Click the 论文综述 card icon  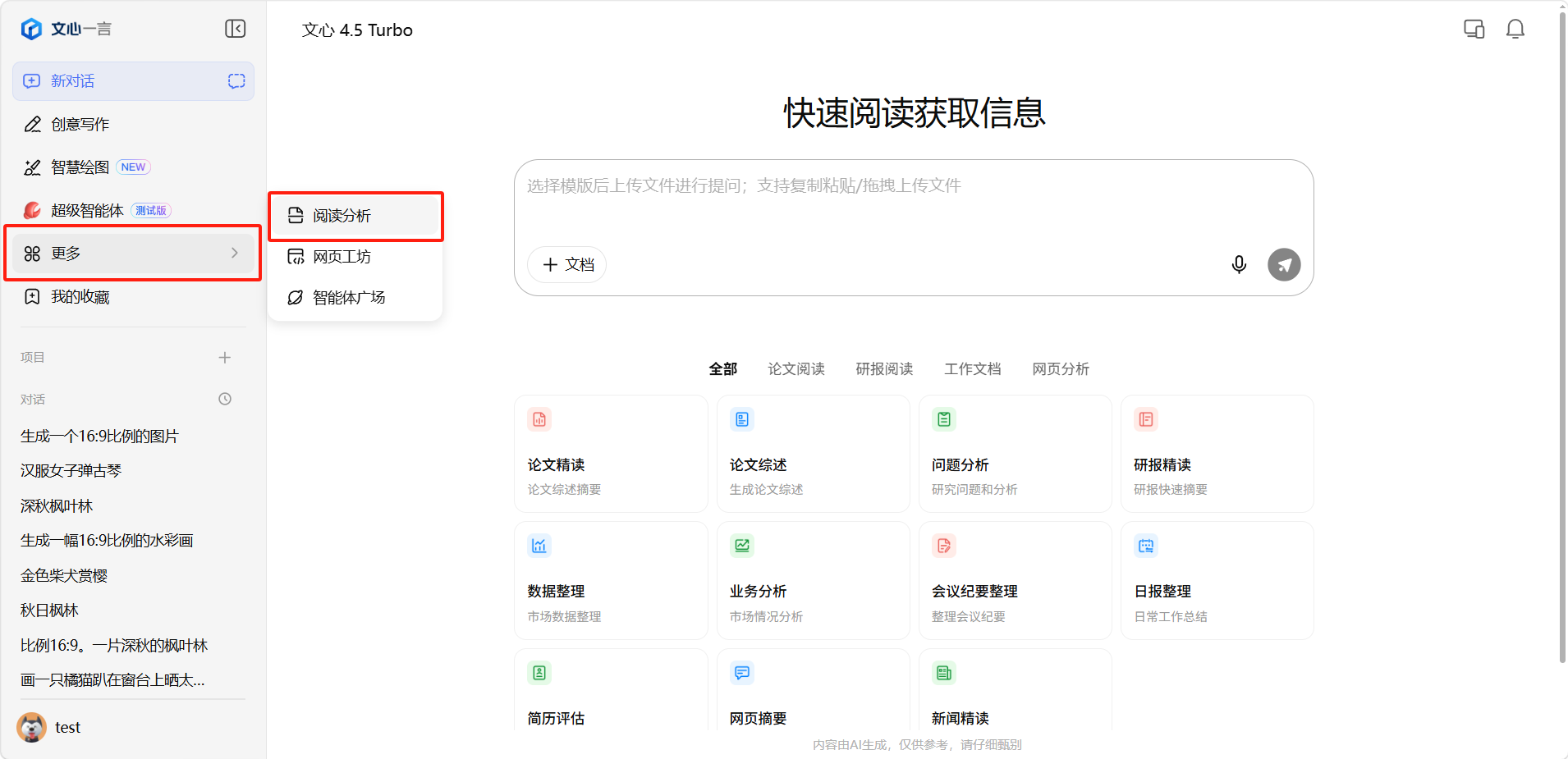(742, 420)
